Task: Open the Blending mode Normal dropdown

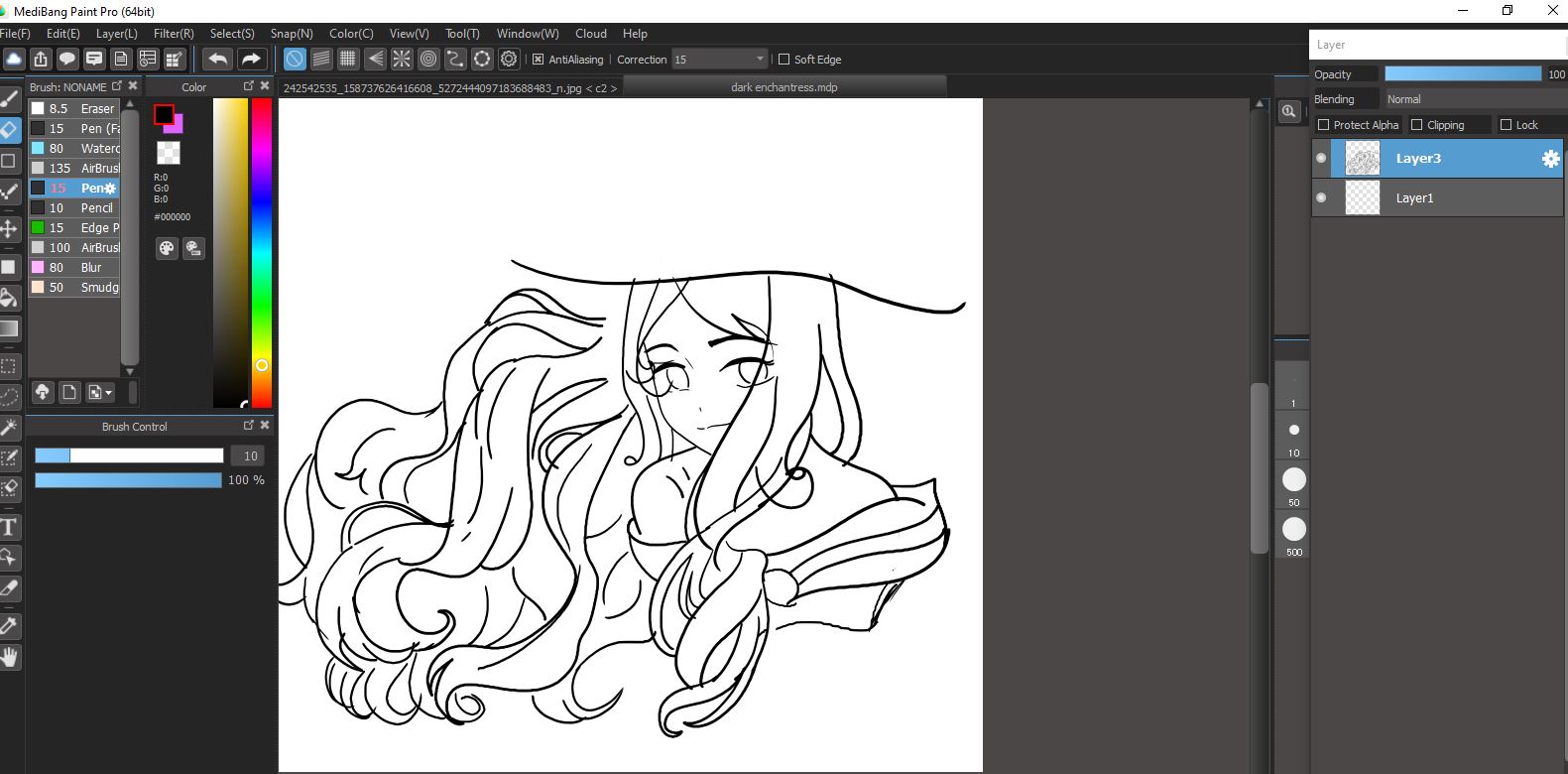Action: tap(1475, 99)
